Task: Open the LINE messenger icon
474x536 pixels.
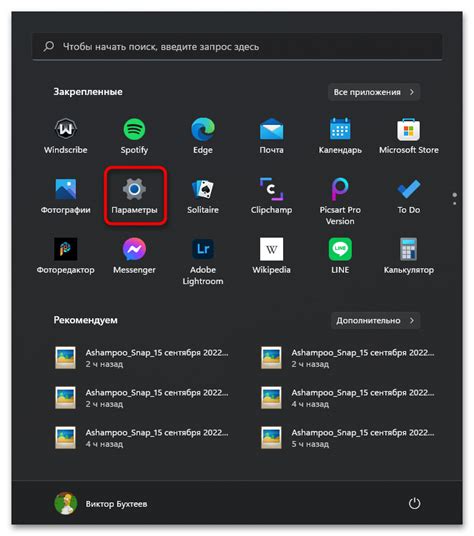Action: (340, 256)
